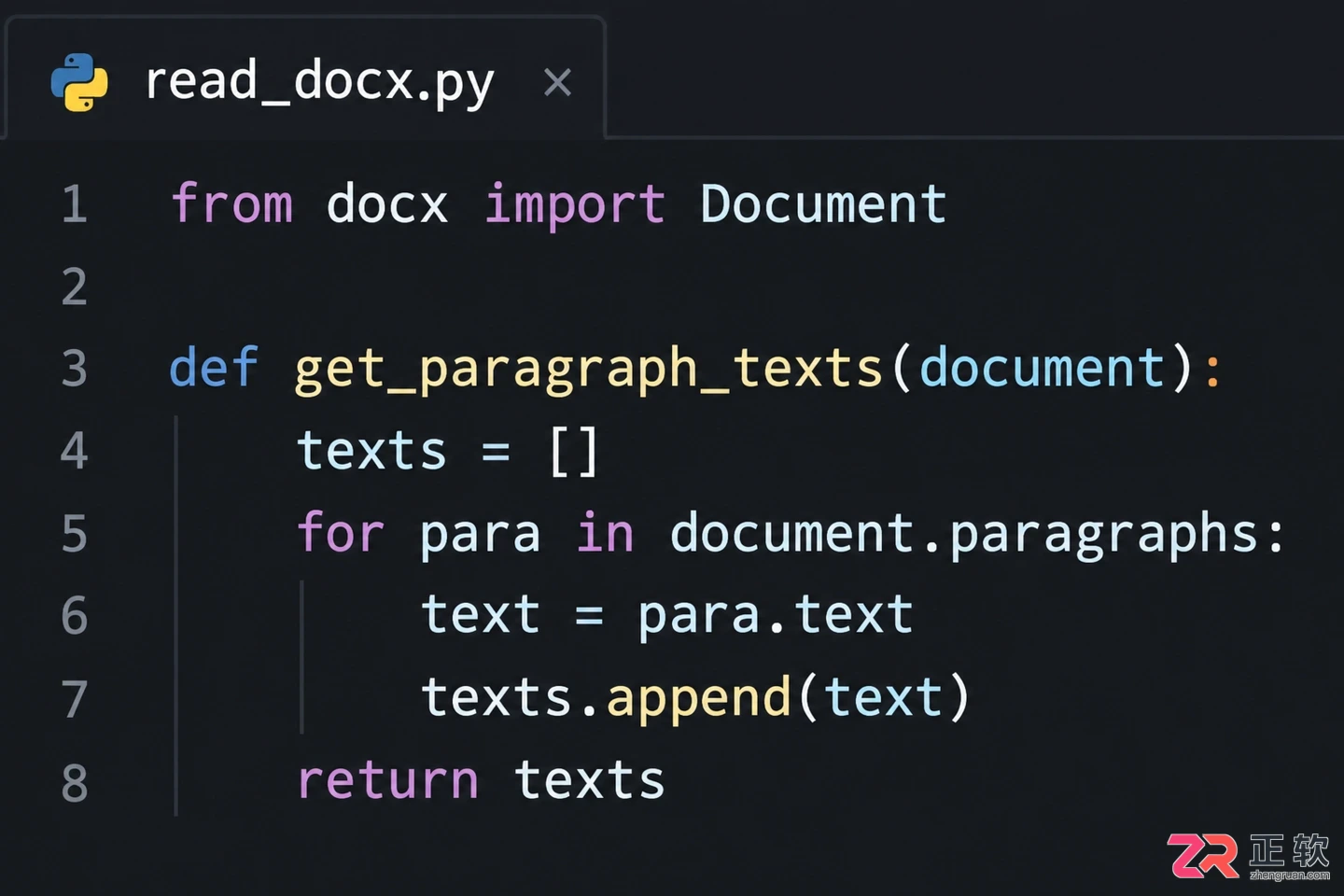Screen dimensions: 1344x896
Task: Click line number 7 in the gutter
Action: 75,699
